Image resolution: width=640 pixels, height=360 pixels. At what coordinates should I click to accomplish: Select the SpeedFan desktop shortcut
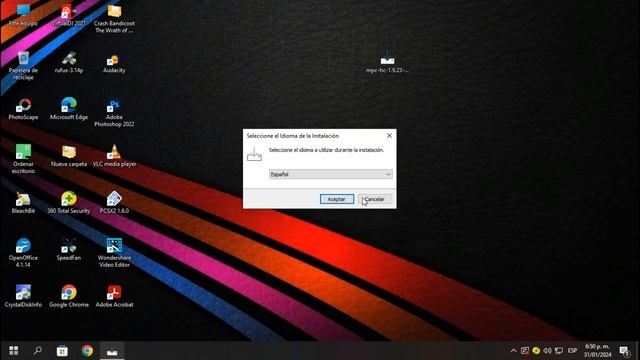(x=69, y=250)
